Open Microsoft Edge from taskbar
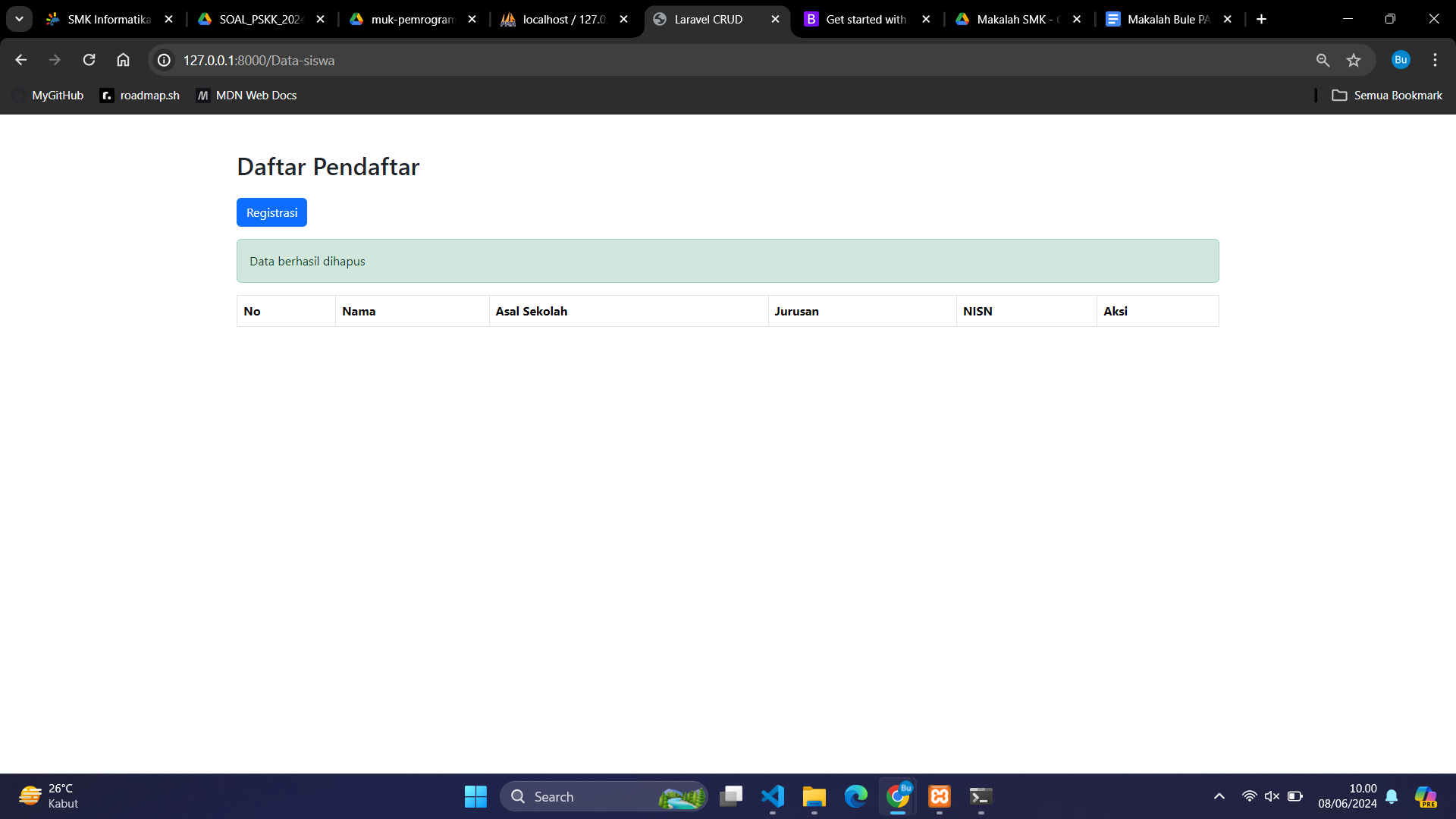 [x=855, y=796]
